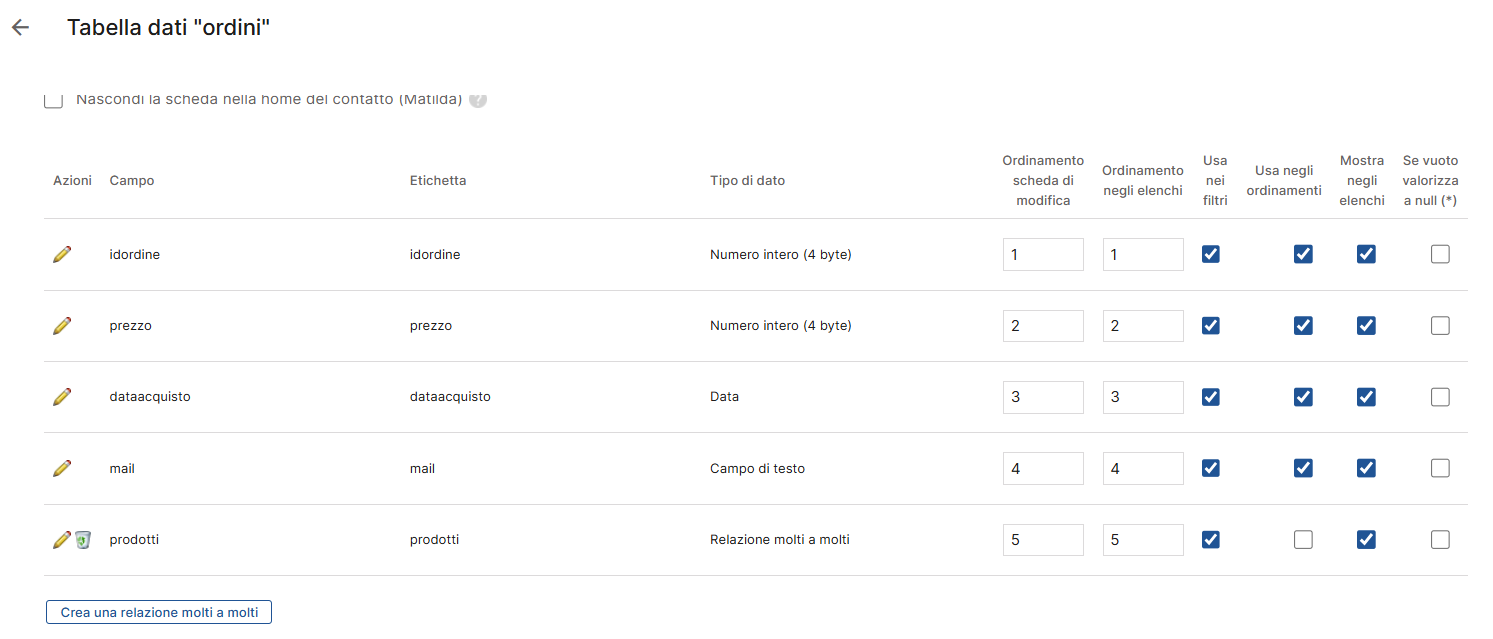This screenshot has height=639, width=1493.
Task: Click Ordinamento negli elenchi field for mail
Action: point(1143,468)
